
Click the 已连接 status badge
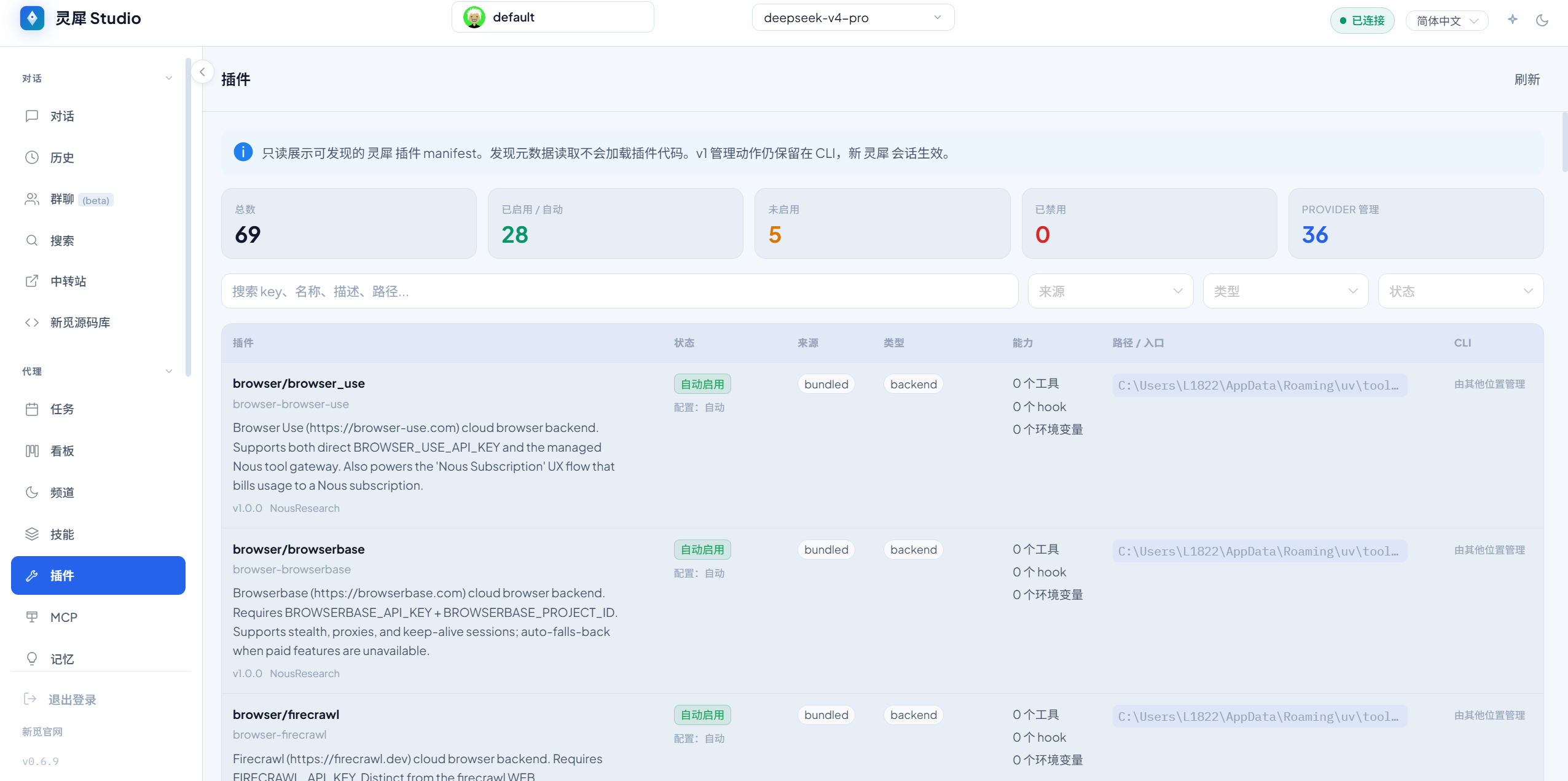pos(1362,21)
